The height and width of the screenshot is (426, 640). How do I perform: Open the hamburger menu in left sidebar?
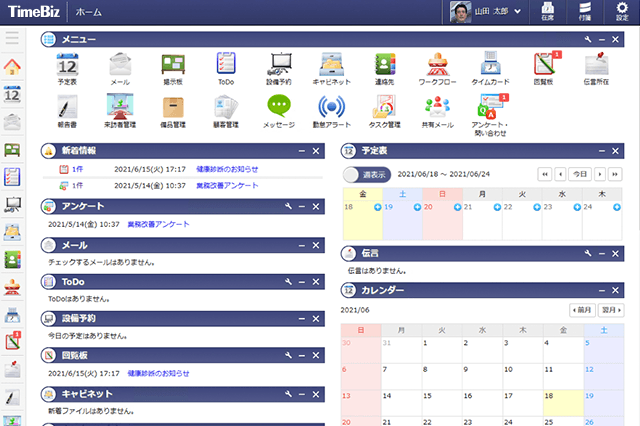(x=13, y=39)
